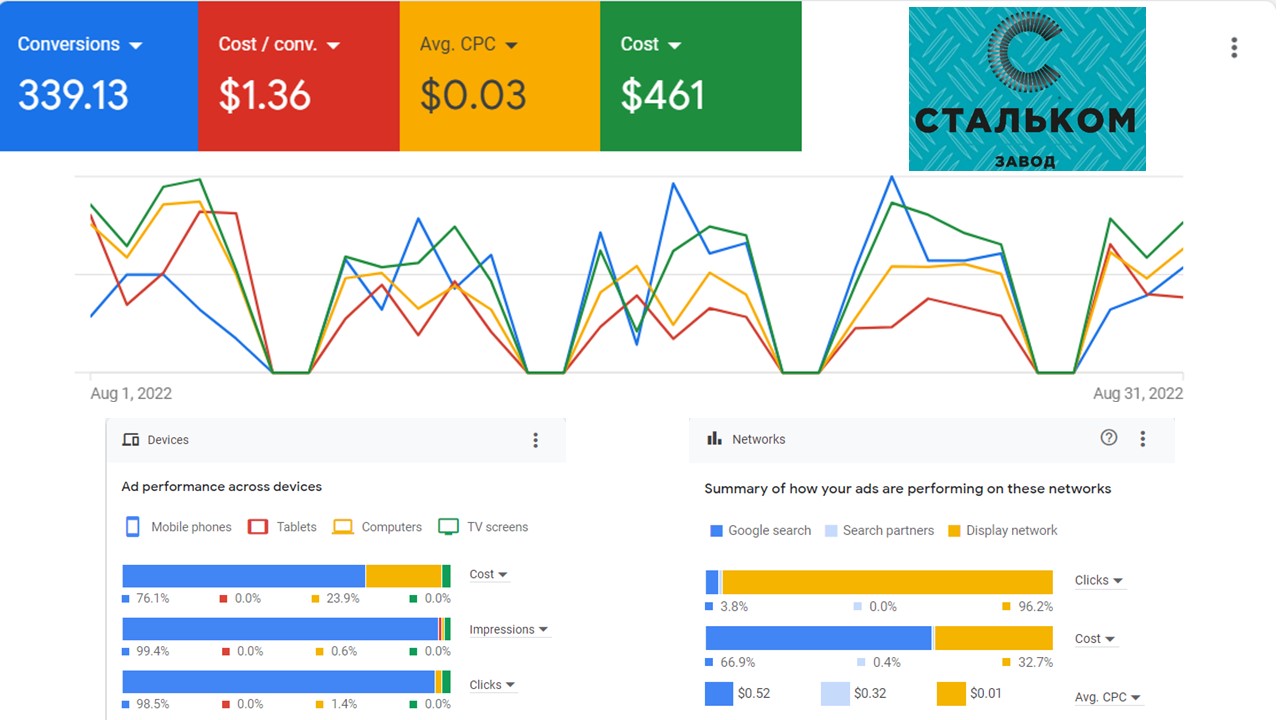The width and height of the screenshot is (1280, 720).
Task: Open the top-right overflow menu
Action: (1234, 48)
